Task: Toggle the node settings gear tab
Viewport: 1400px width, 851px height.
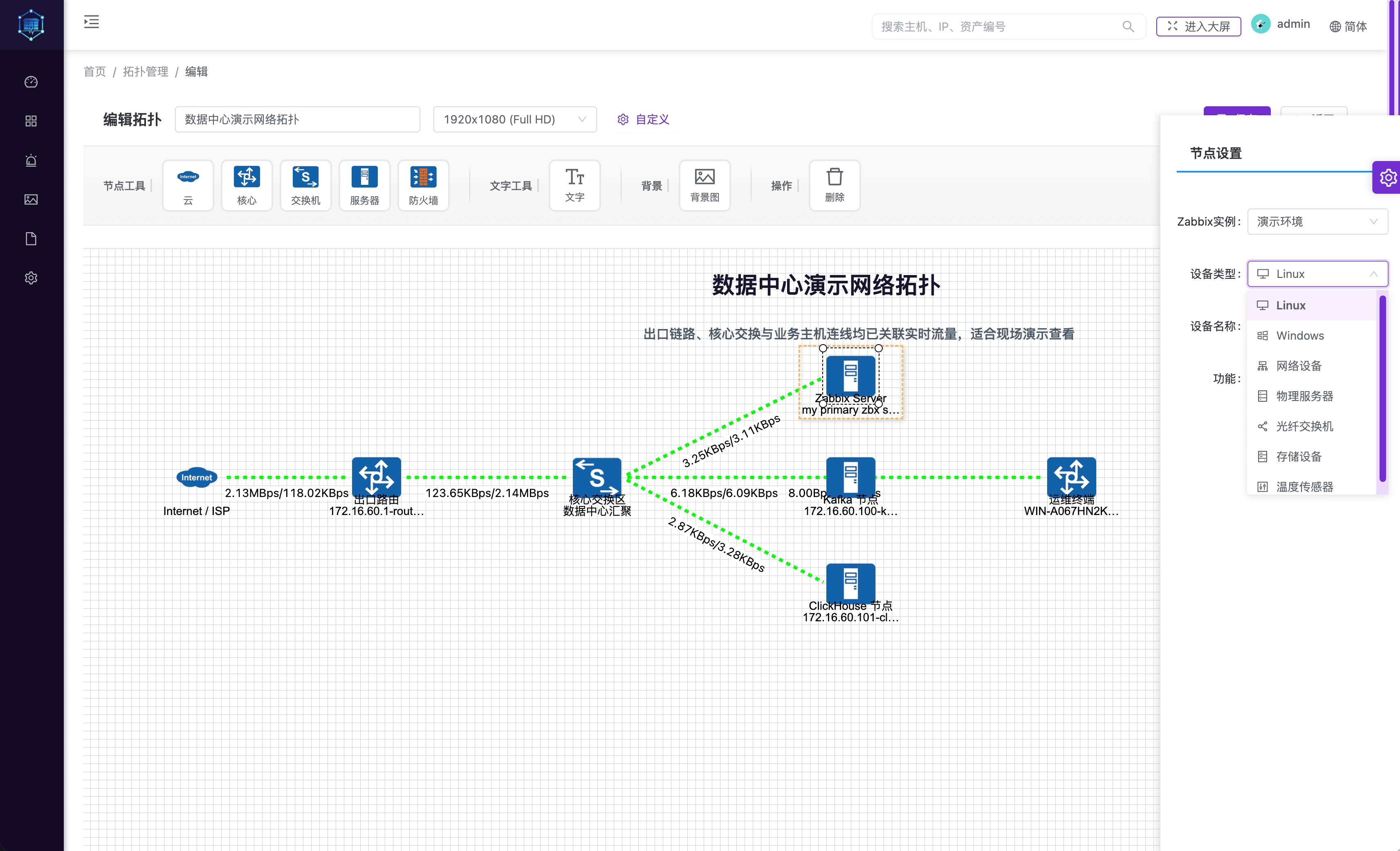Action: click(1387, 177)
